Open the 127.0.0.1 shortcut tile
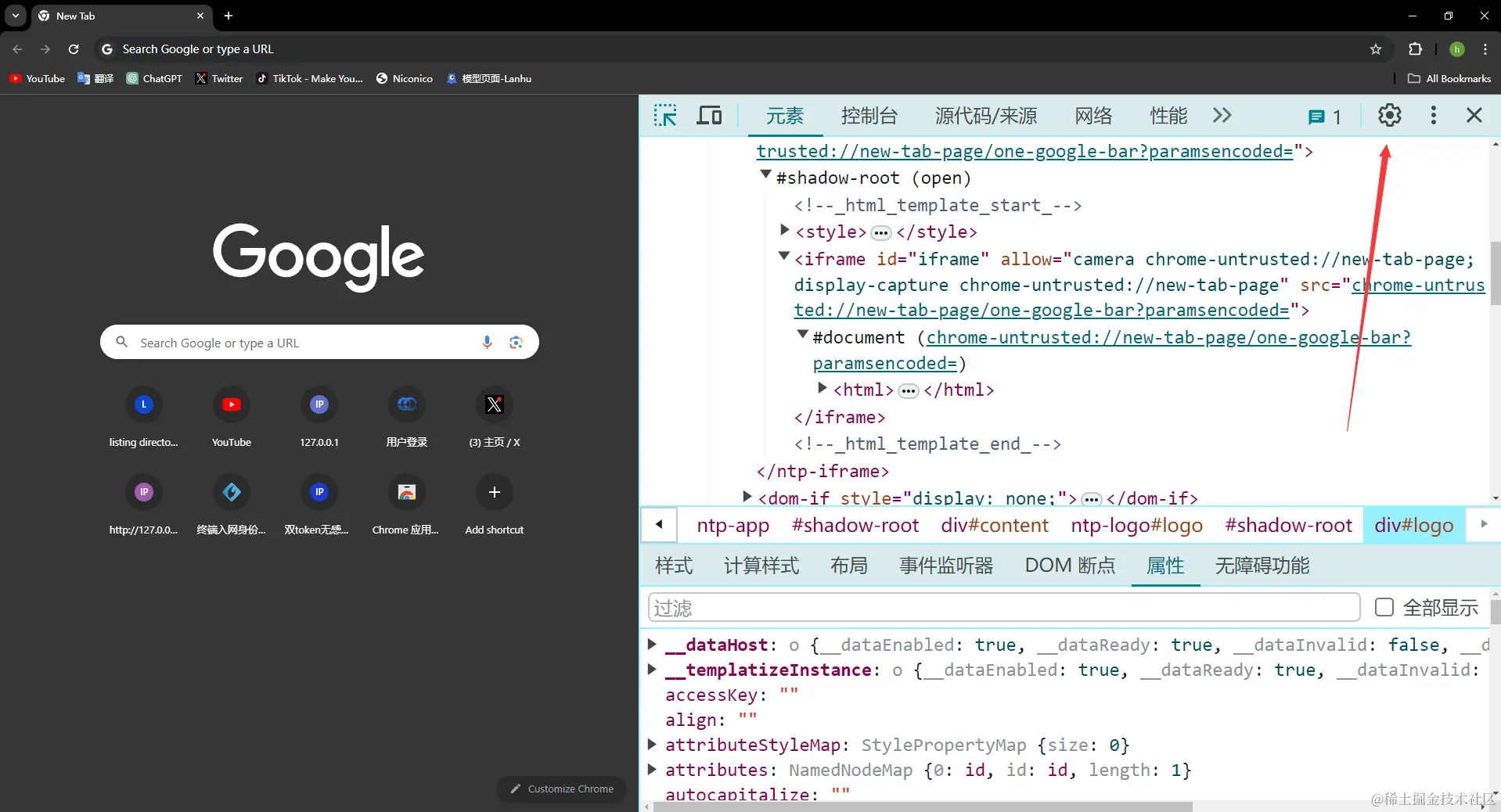Viewport: 1501px width, 812px height. [319, 417]
